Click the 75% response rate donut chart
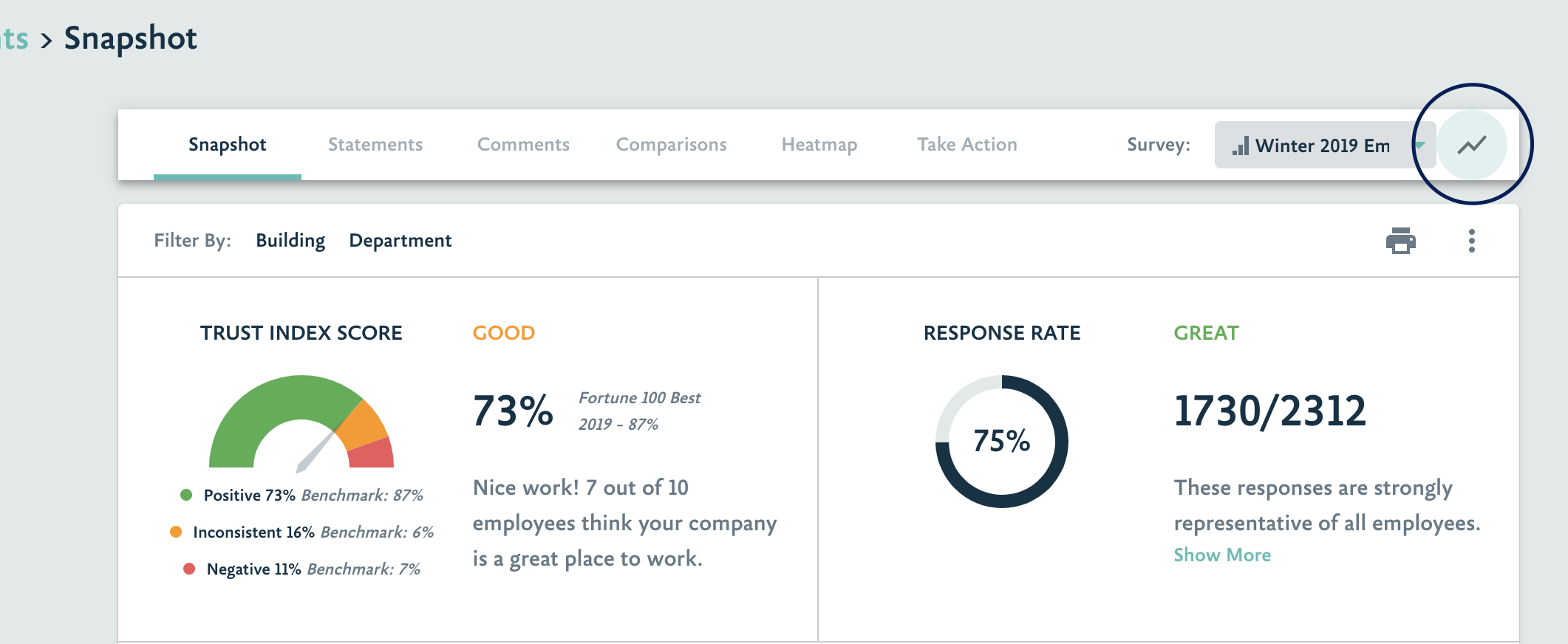The height and width of the screenshot is (644, 1568). point(1001,439)
